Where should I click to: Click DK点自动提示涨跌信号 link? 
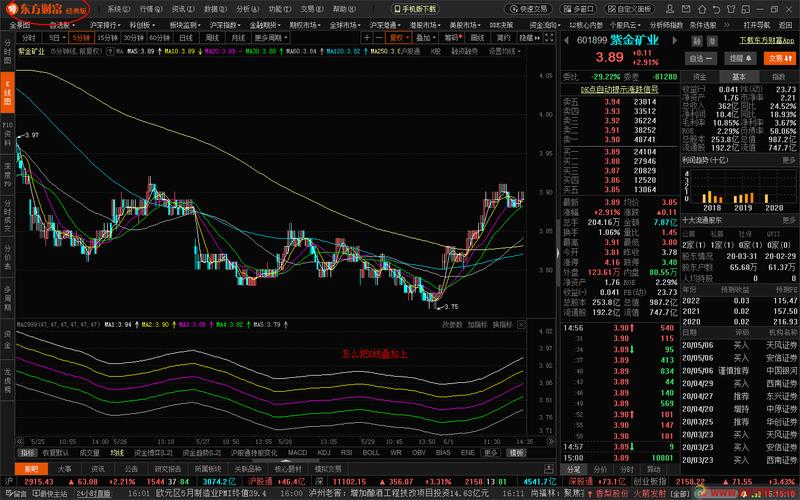(620, 89)
